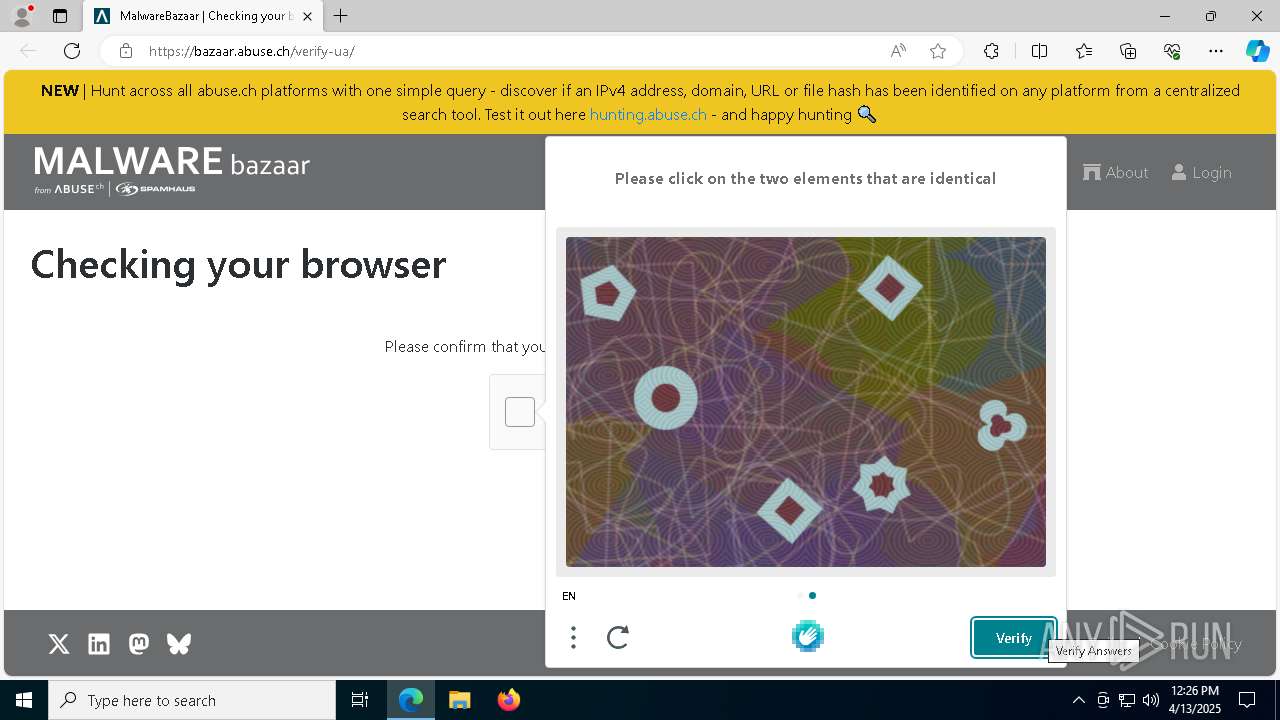
Task: Open the Mastodon social link
Action: (139, 644)
